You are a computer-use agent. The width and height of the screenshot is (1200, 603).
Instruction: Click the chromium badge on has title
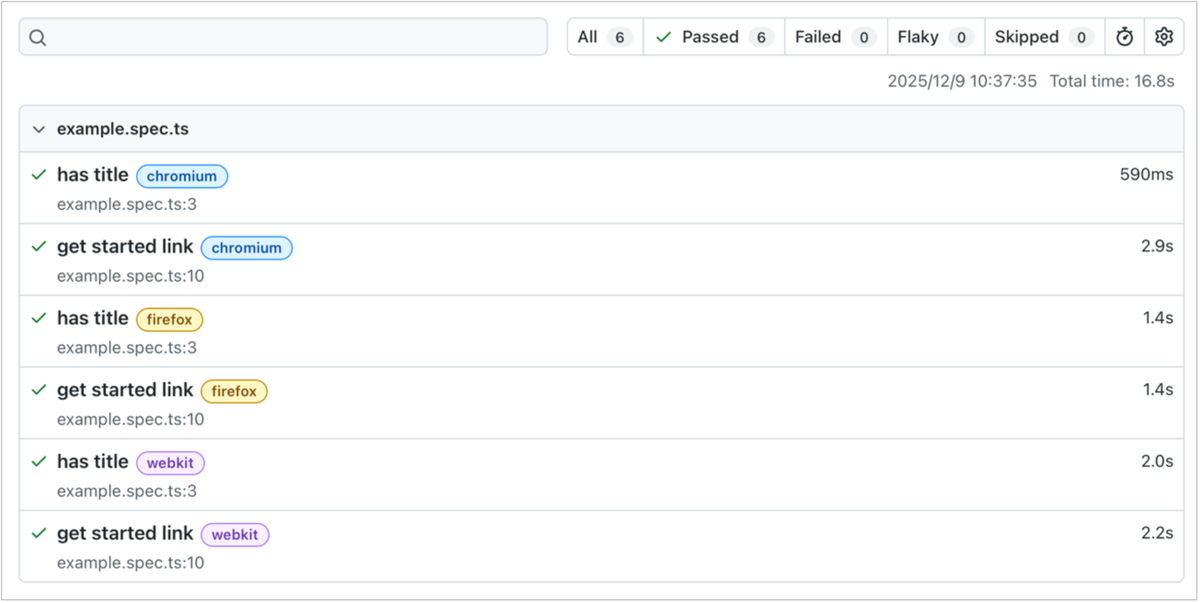[x=182, y=176]
